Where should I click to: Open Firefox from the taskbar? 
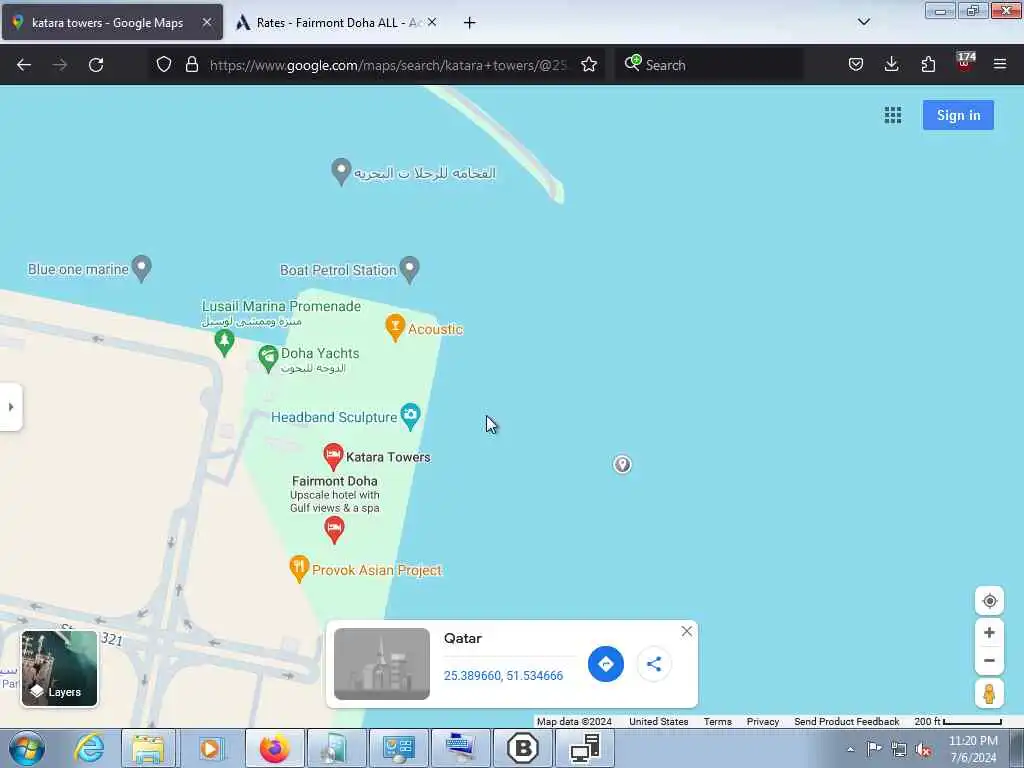[x=274, y=748]
